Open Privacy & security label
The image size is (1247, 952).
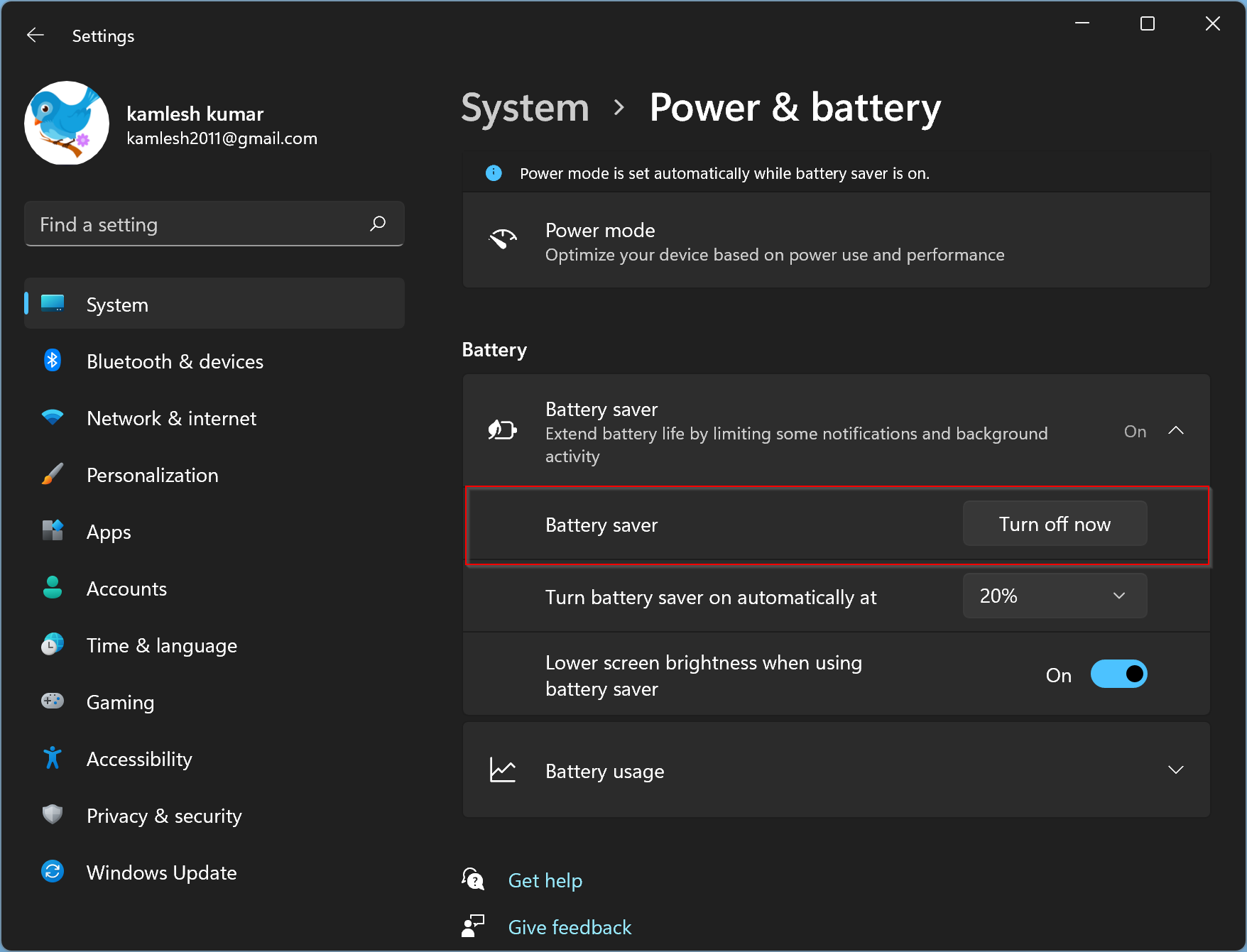164,816
